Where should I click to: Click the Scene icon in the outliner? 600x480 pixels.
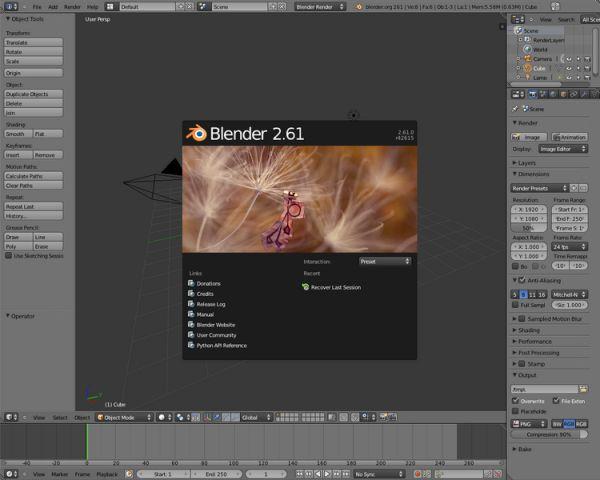tap(518, 30)
